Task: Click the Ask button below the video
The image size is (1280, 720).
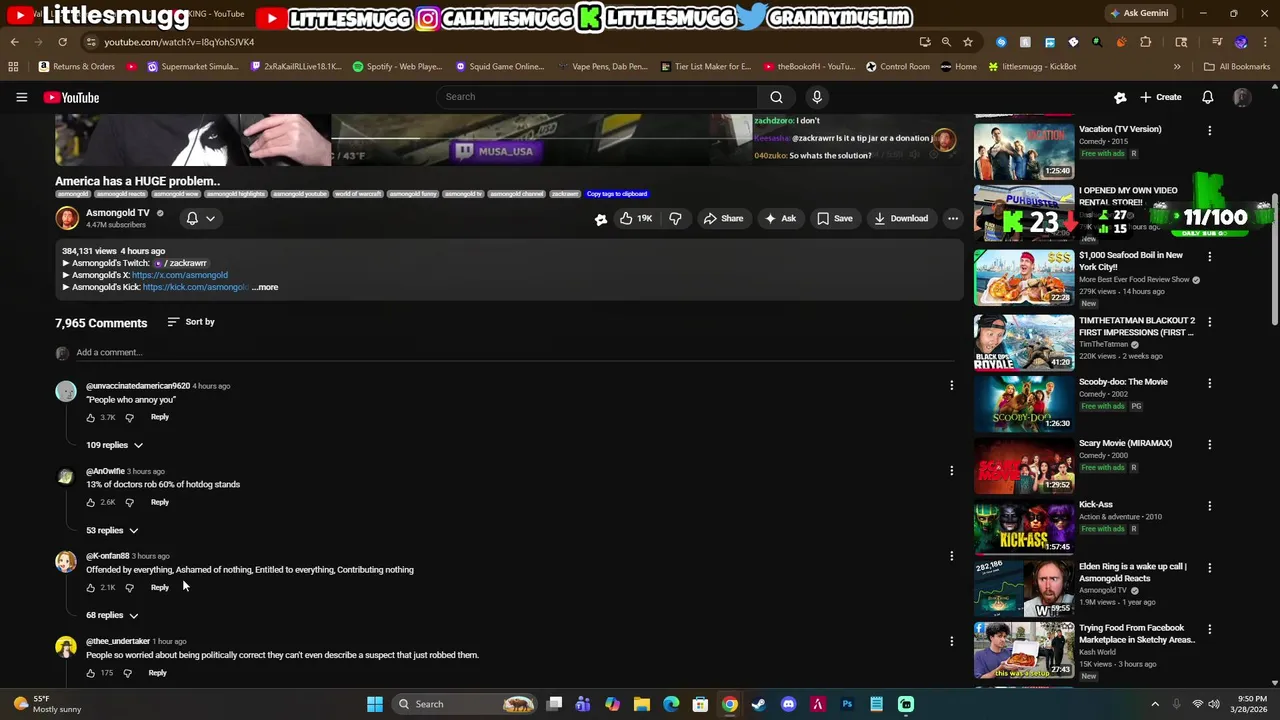Action: coord(779,218)
